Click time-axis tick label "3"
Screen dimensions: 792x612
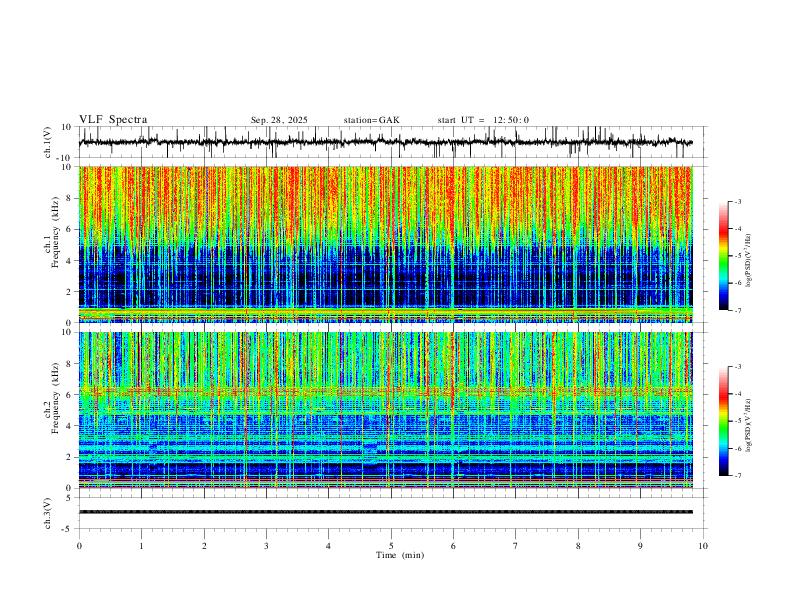[x=266, y=546]
